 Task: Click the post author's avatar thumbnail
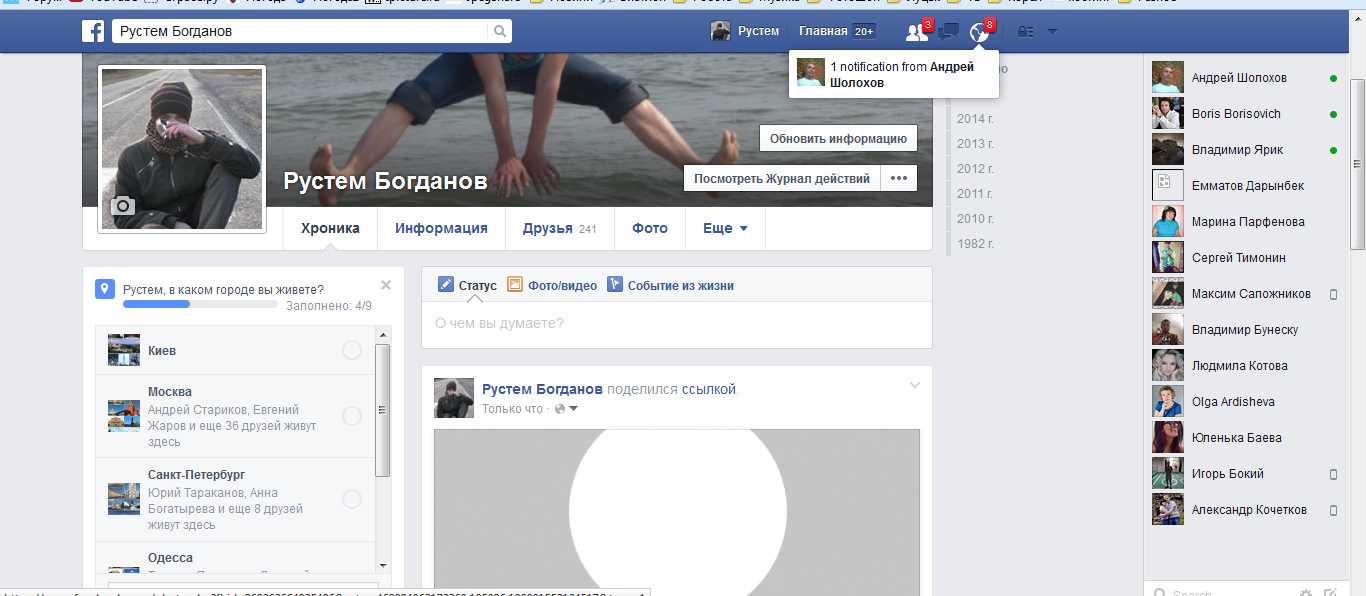(454, 398)
